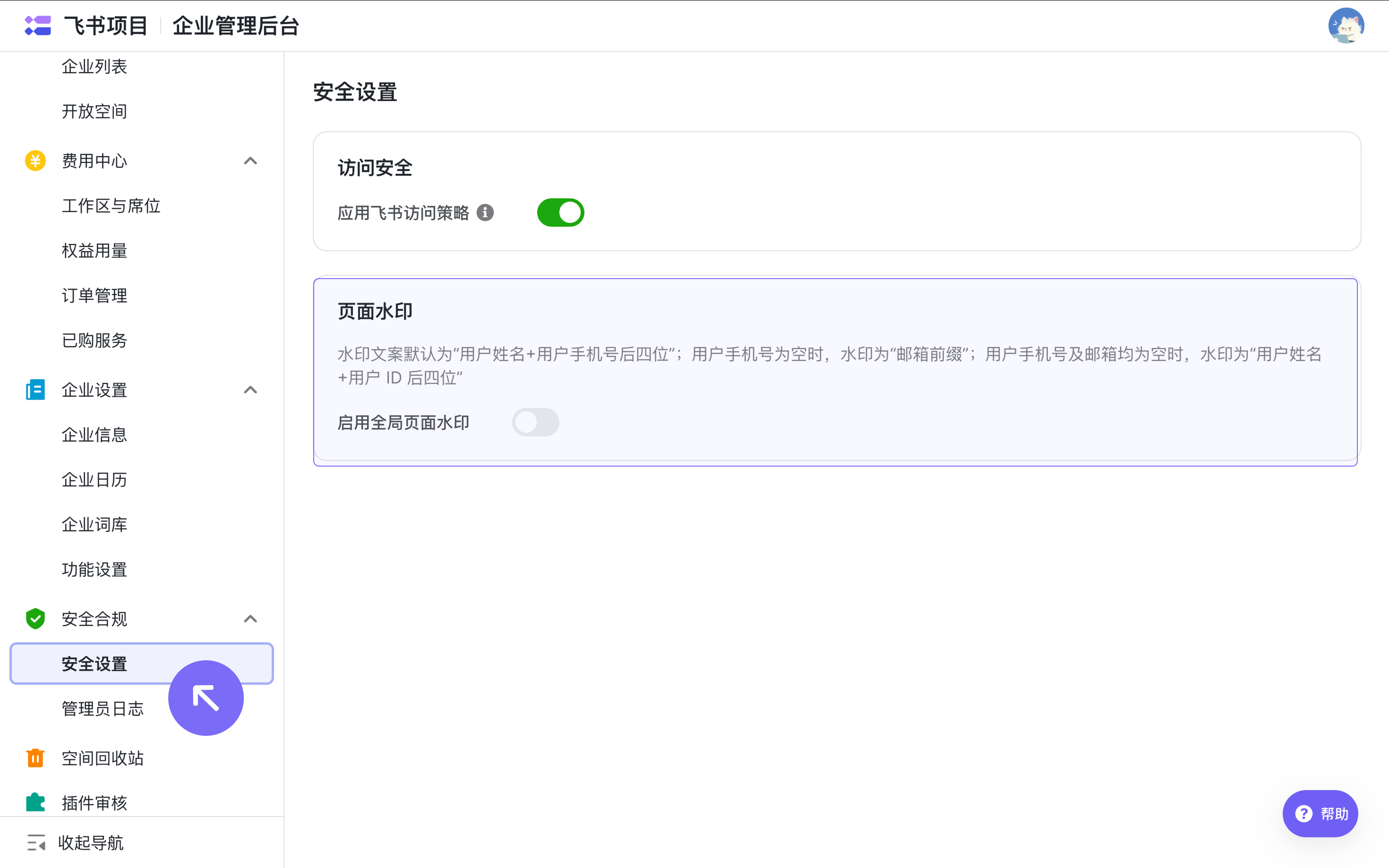Open the user avatar menu
This screenshot has height=868, width=1389.
(x=1346, y=26)
